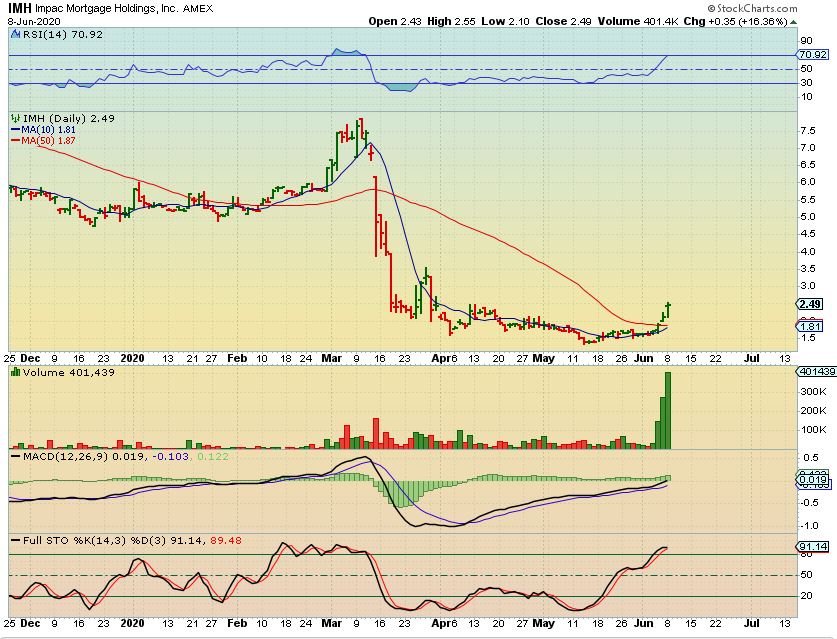Click the 2020 label on price date axis
837x639 pixels.
(132, 358)
